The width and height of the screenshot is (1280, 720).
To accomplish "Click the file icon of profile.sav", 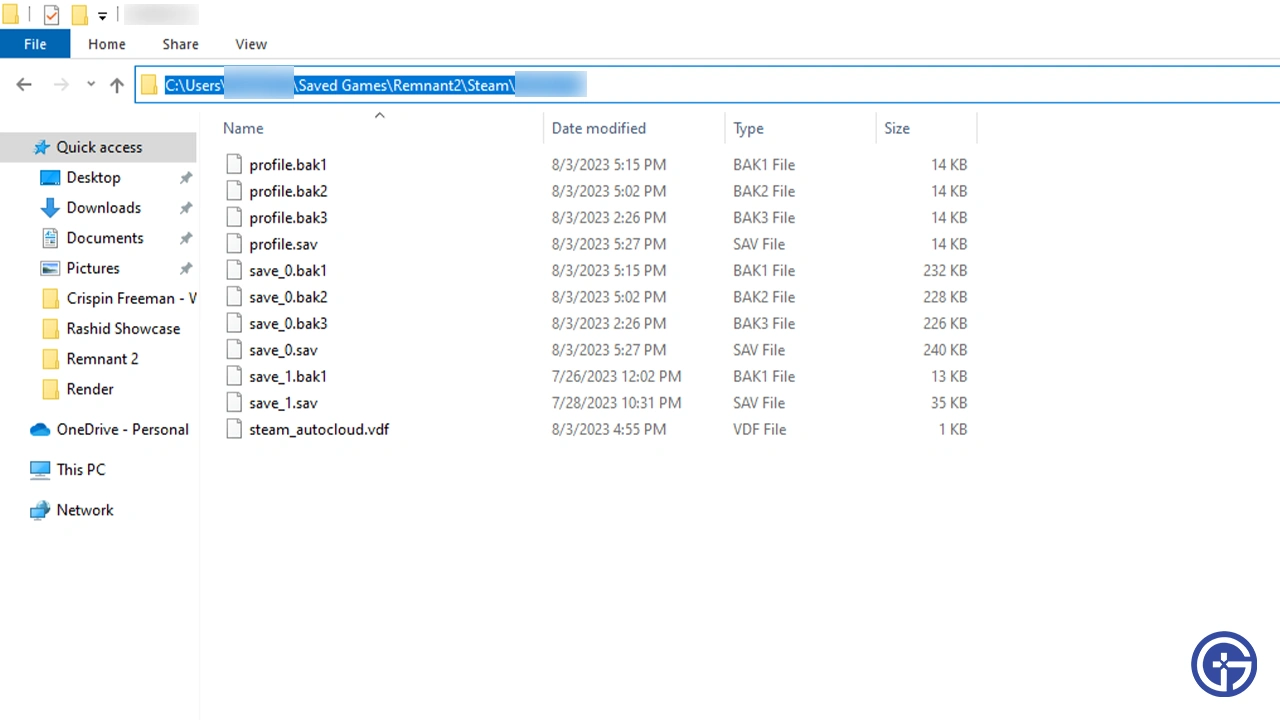I will [234, 244].
